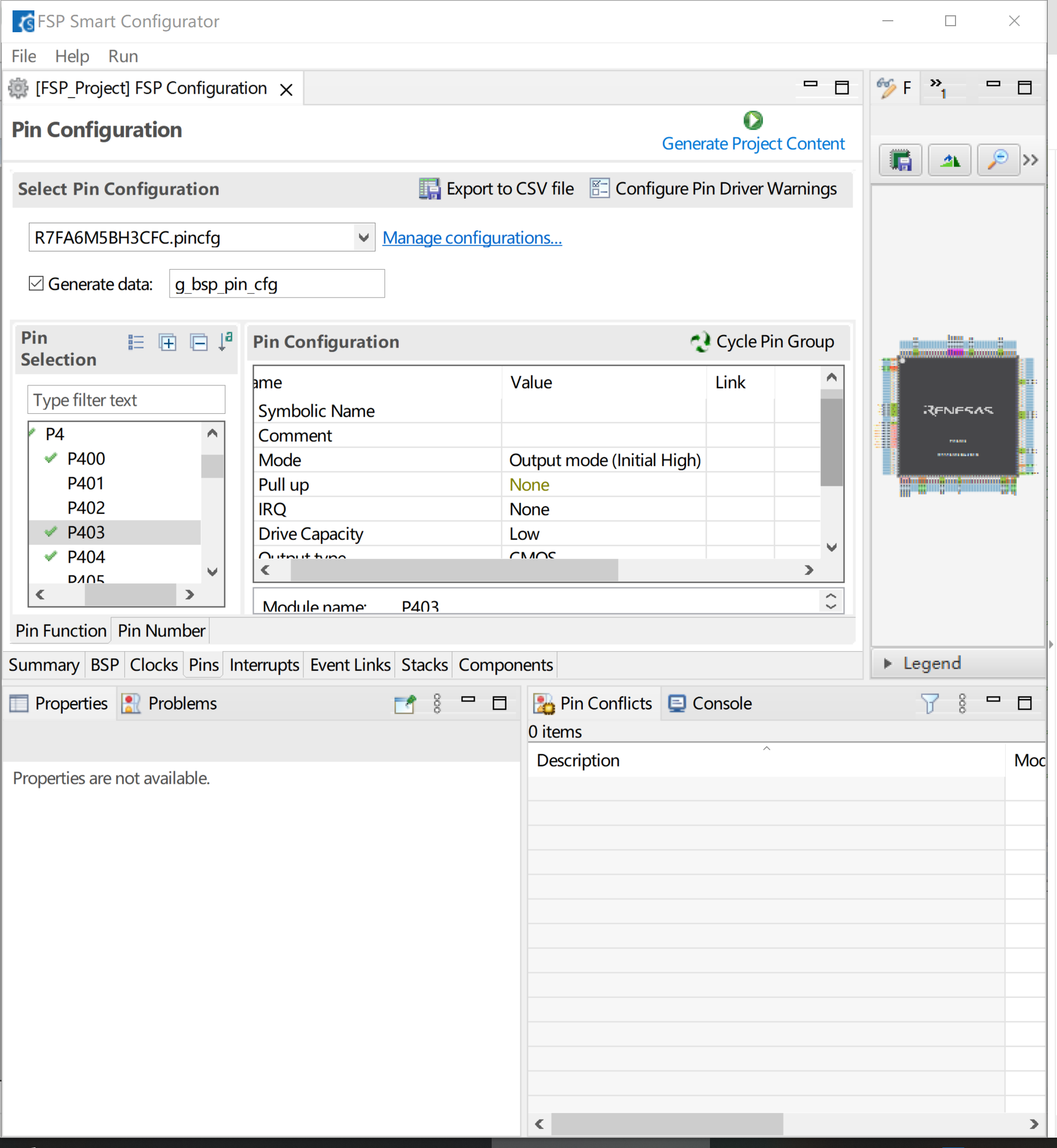Viewport: 1057px width, 1148px height.
Task: Expand the Legend section
Action: pos(888,663)
